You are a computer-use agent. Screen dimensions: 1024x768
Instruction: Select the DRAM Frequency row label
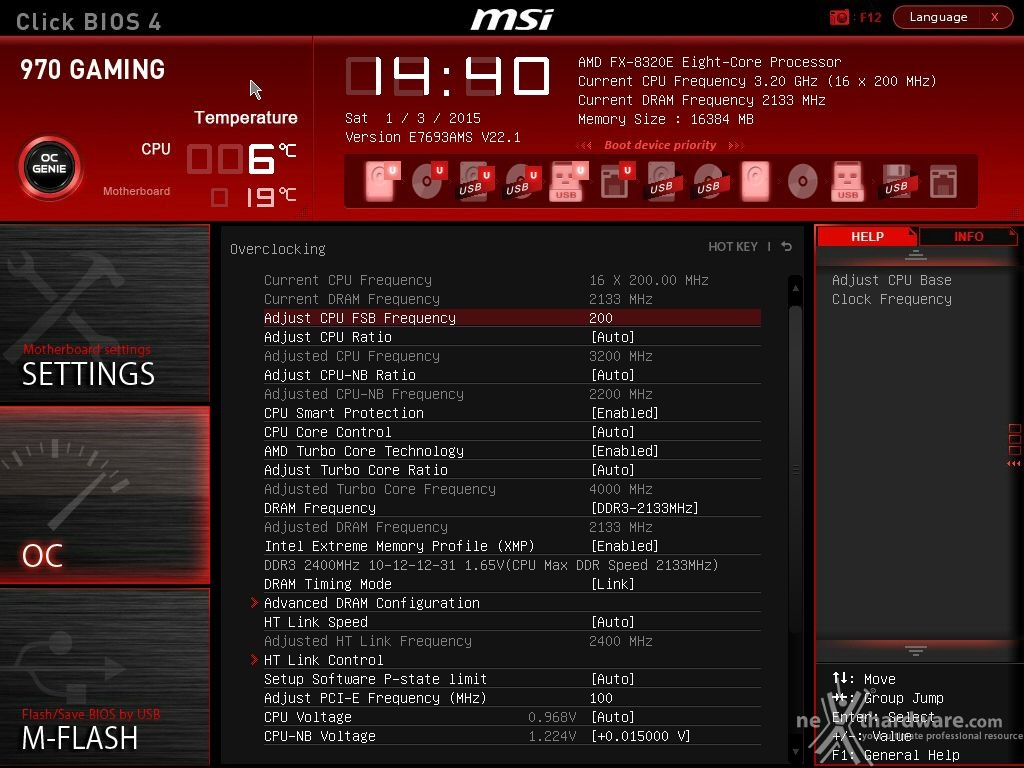(320, 508)
